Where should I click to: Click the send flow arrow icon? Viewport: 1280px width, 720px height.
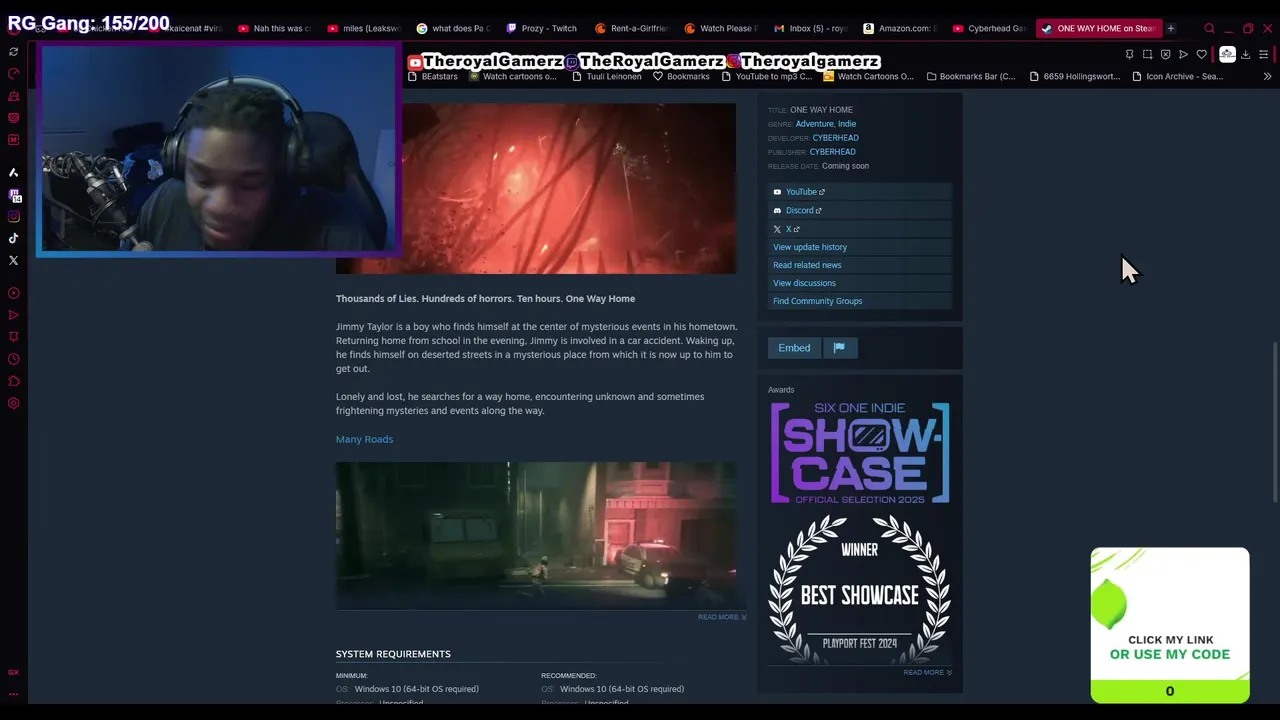click(1183, 54)
